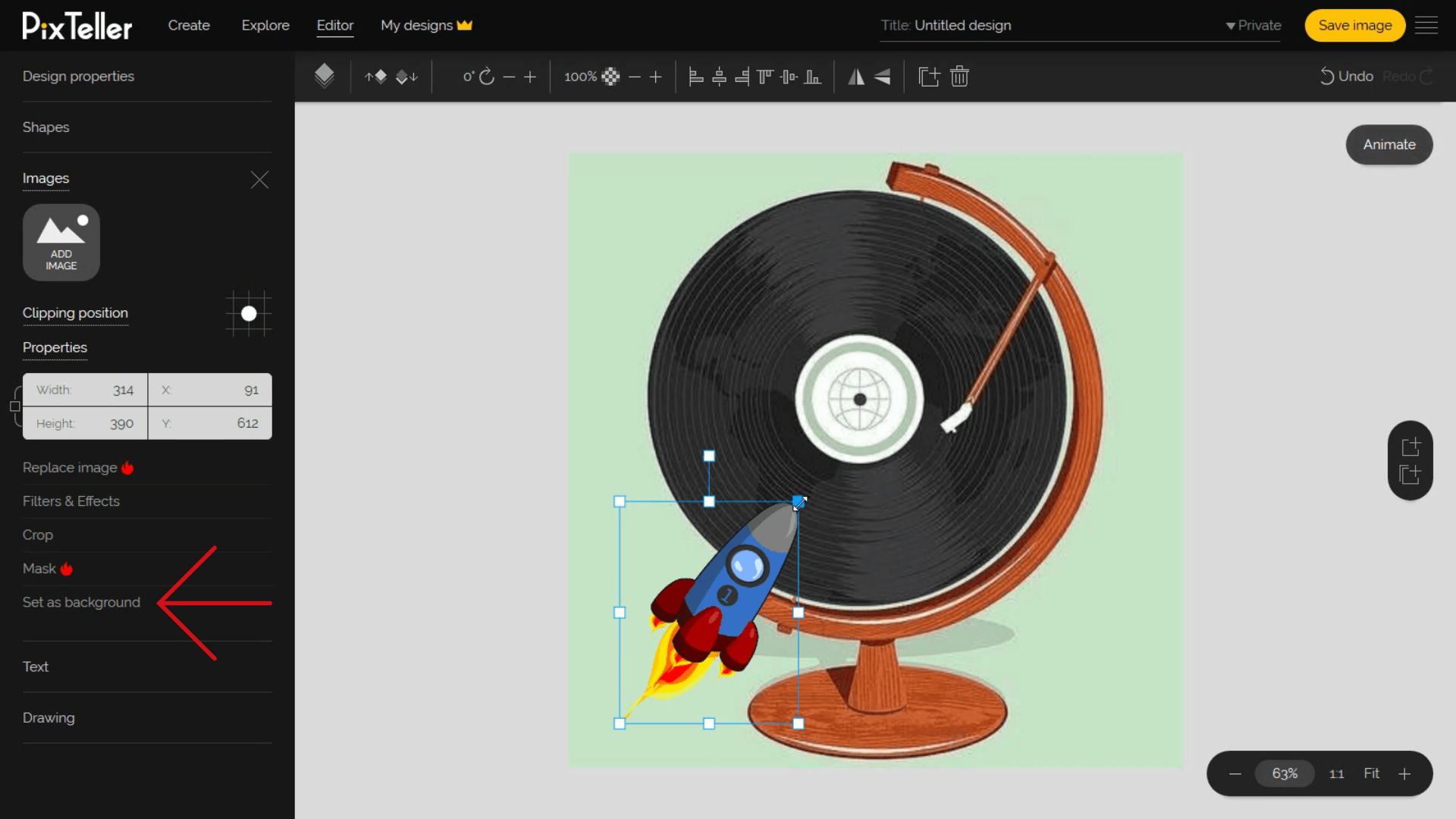Expand the Drawing panel section
Viewport: 1456px width, 819px height.
(x=49, y=718)
